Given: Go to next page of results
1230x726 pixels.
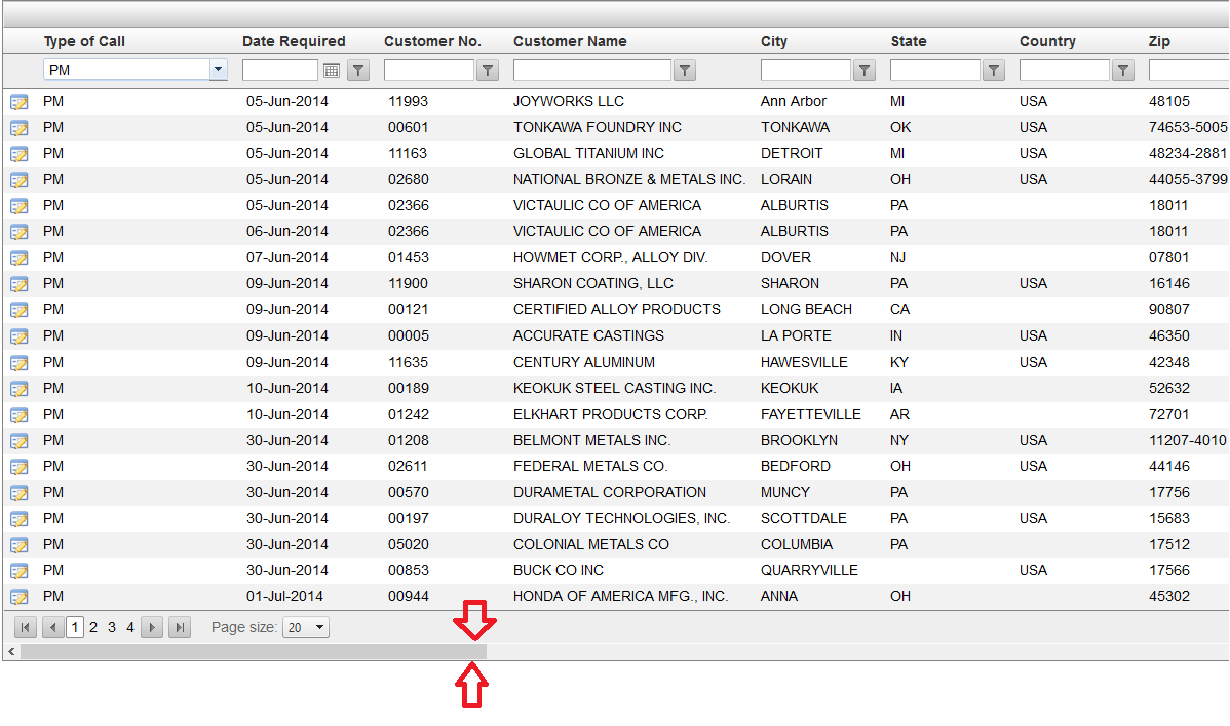Looking at the screenshot, I should [x=152, y=628].
